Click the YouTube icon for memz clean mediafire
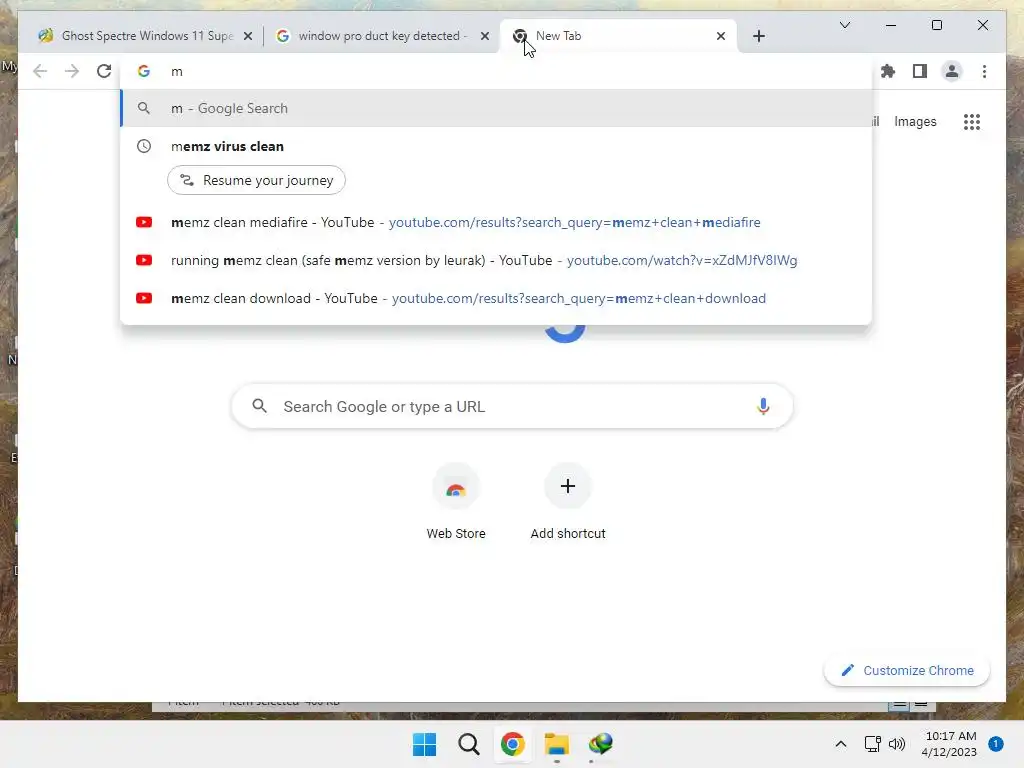 click(144, 223)
